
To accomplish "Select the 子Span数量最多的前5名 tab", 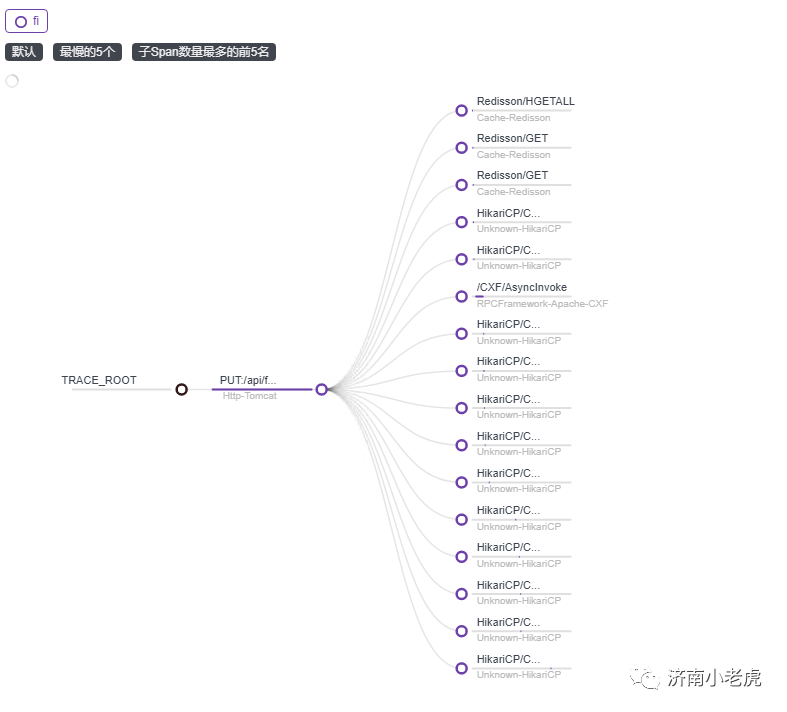I will tap(203, 52).
